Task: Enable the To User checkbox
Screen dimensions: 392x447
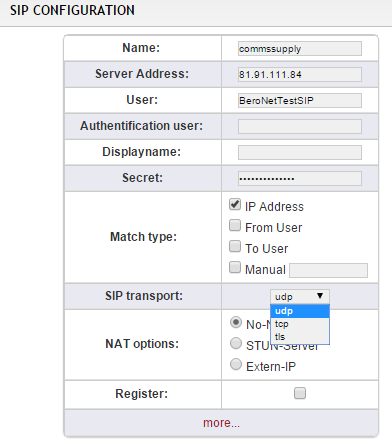Action: pyautogui.click(x=235, y=246)
